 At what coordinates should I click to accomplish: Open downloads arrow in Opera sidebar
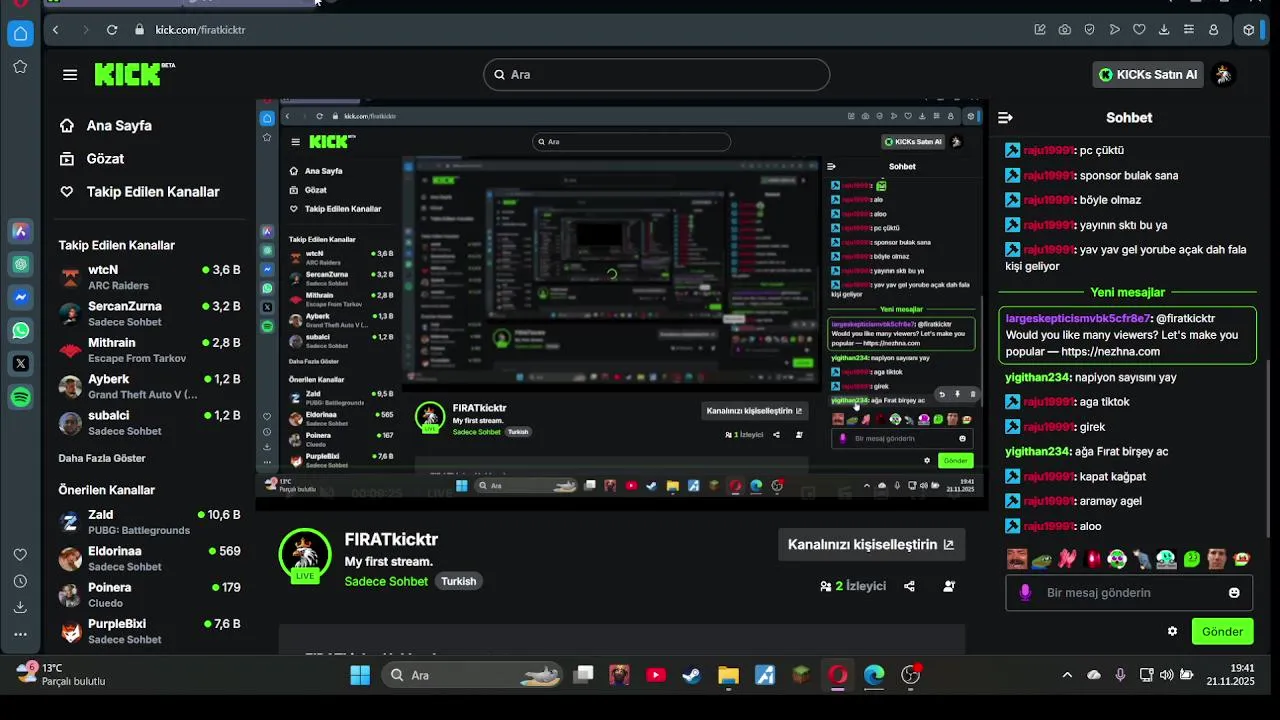[x=20, y=607]
